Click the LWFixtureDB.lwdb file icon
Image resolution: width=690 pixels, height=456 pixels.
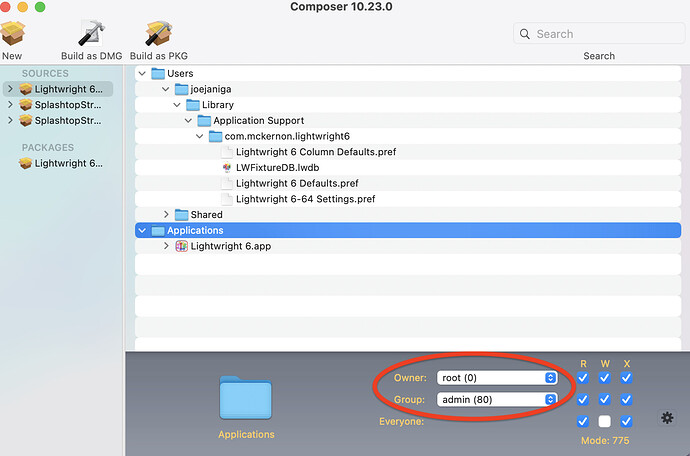[227, 167]
